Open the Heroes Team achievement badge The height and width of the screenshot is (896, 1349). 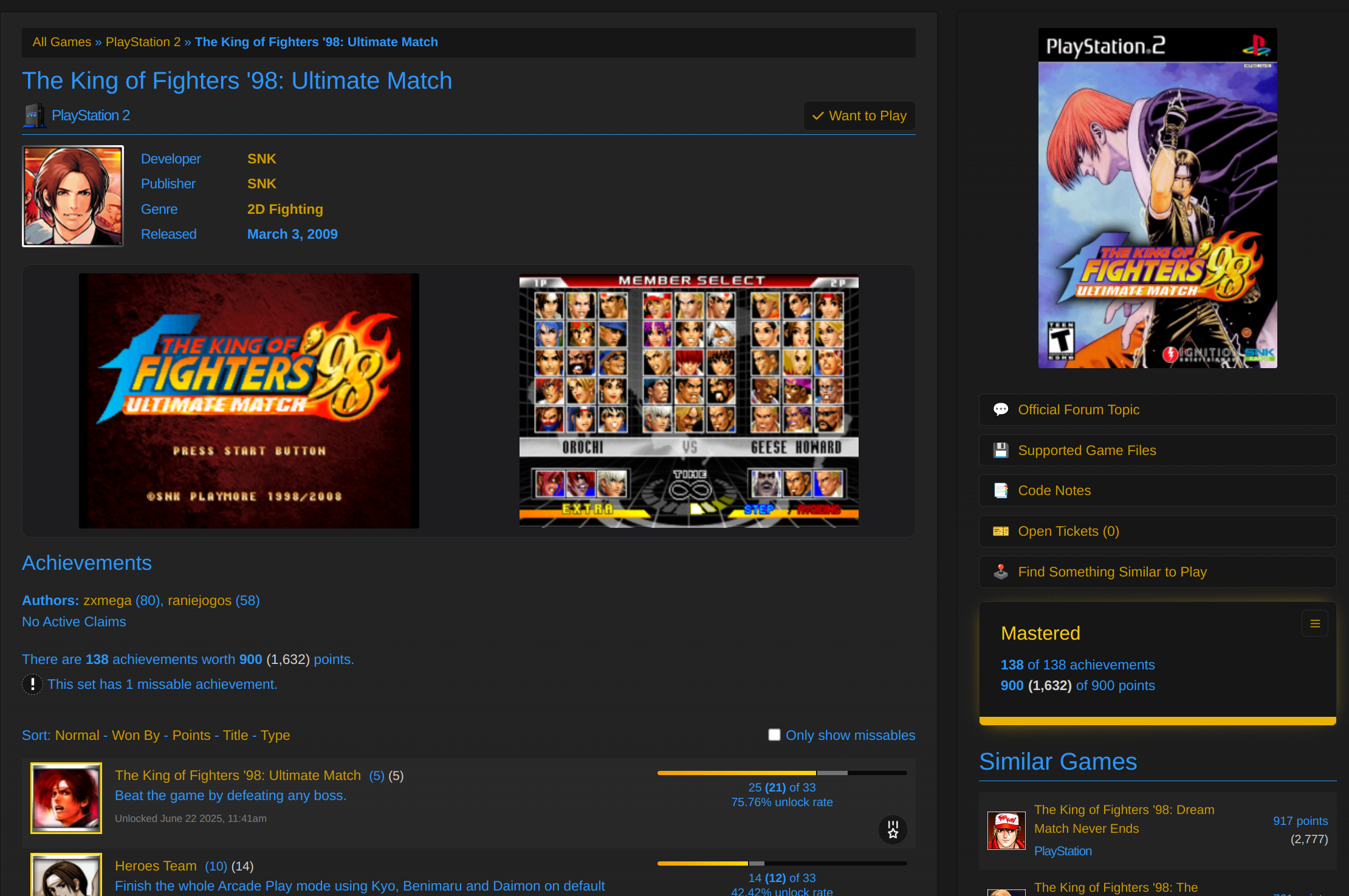tap(66, 875)
